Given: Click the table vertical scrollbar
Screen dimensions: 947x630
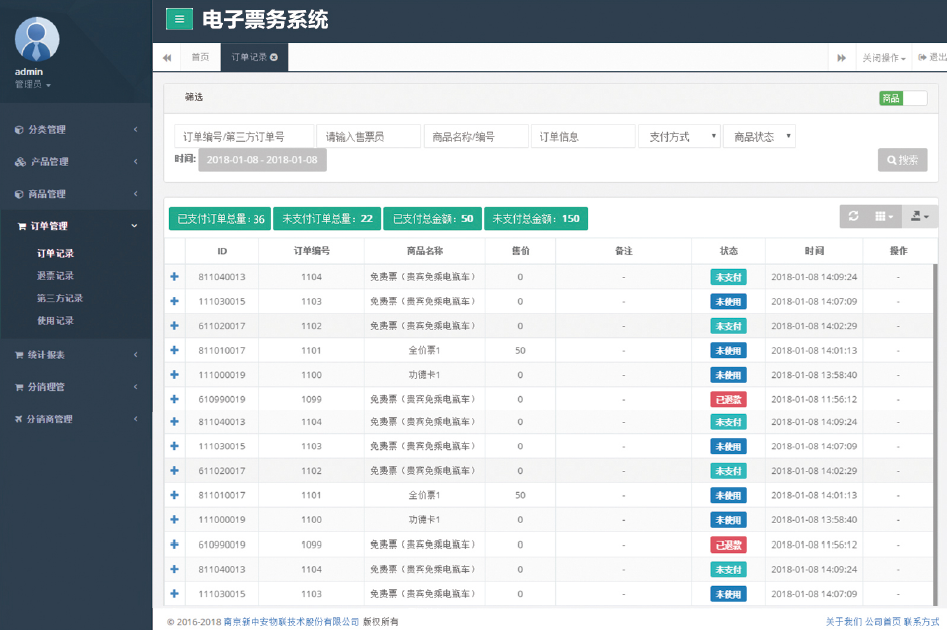Looking at the screenshot, I should coord(936,435).
